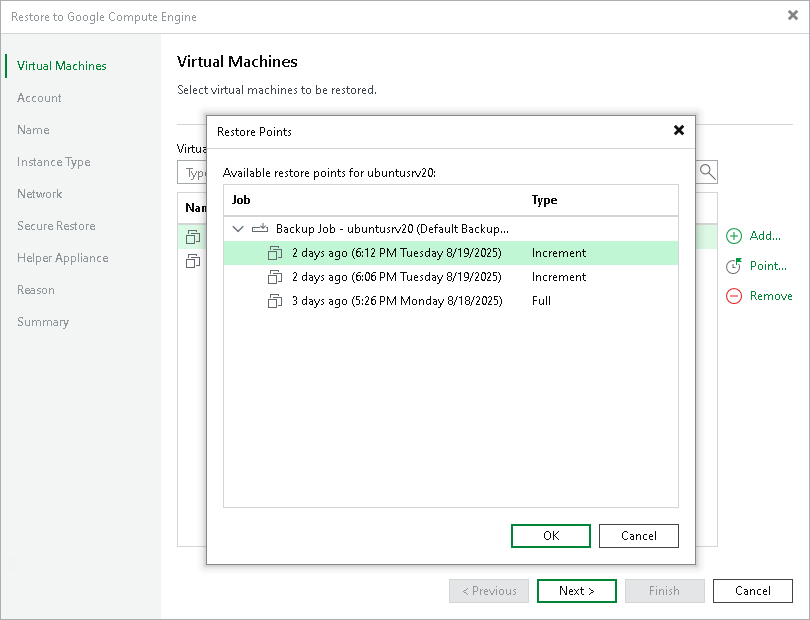Click the search magnifier icon

coord(707,172)
